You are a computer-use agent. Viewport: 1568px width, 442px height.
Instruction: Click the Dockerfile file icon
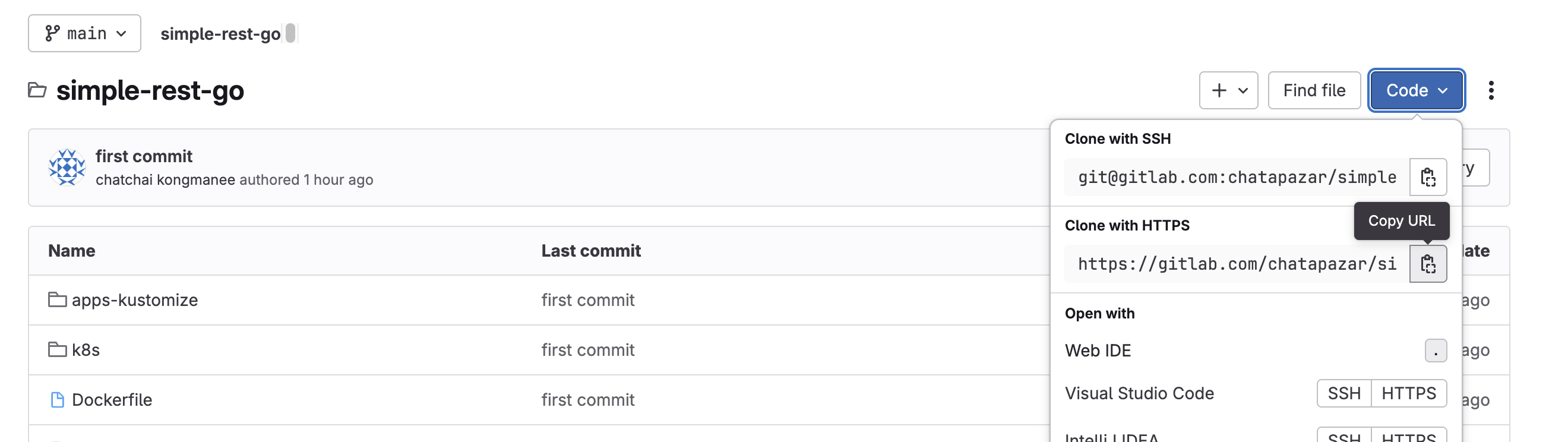tap(57, 399)
